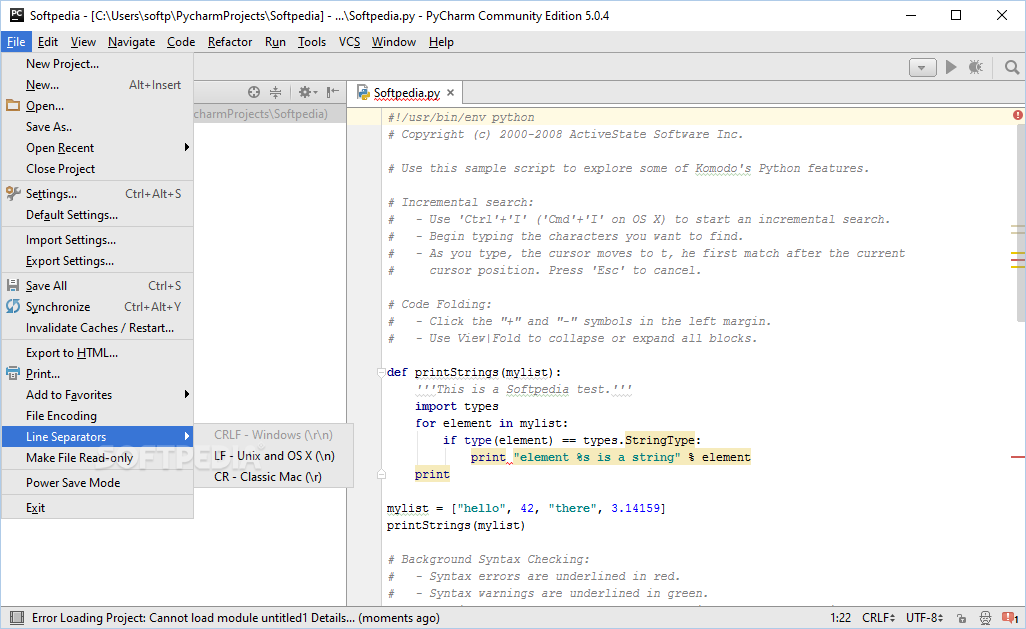
Task: Click the editor vertical scrollbar thumb
Action: (x=1021, y=223)
